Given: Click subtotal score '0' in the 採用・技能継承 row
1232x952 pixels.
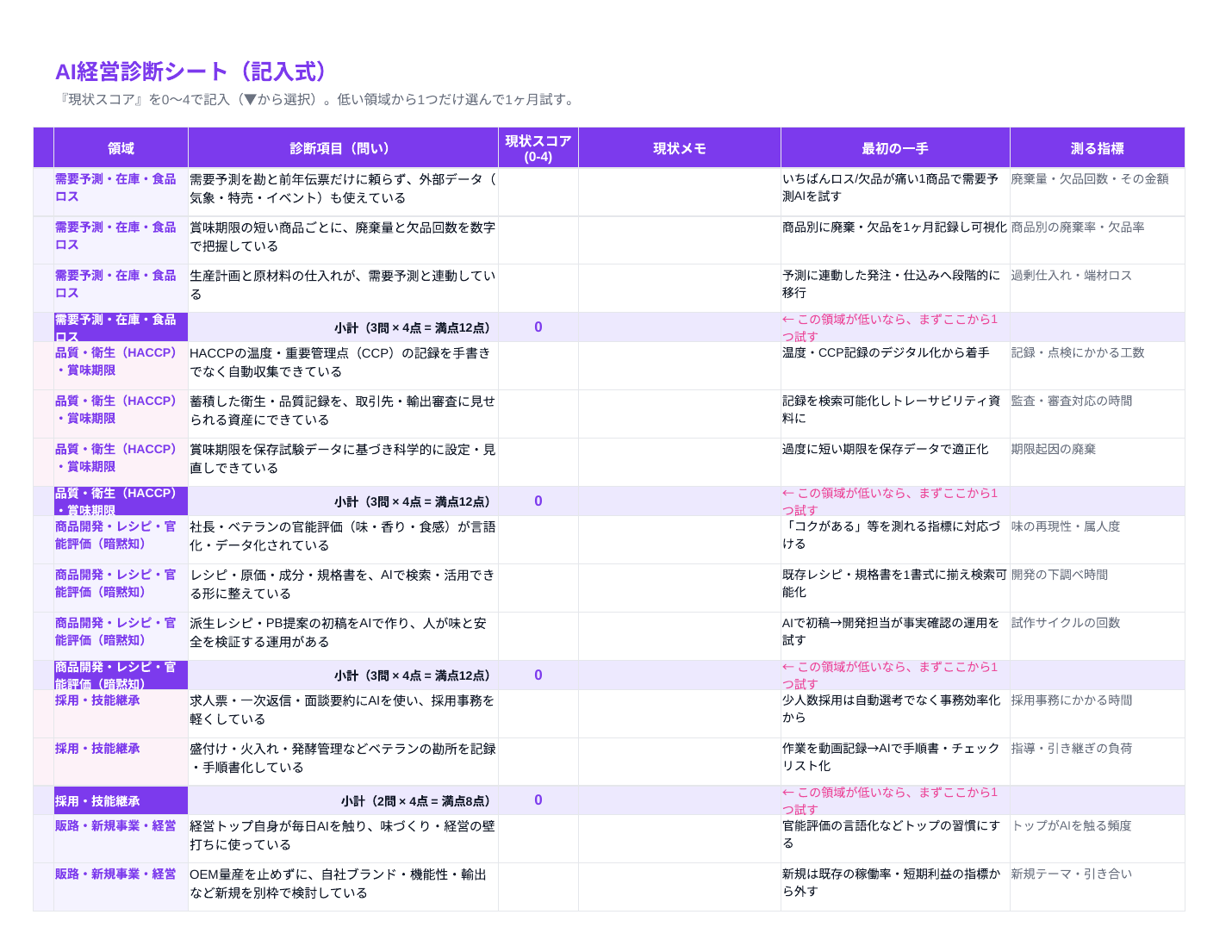Looking at the screenshot, I should coord(538,800).
